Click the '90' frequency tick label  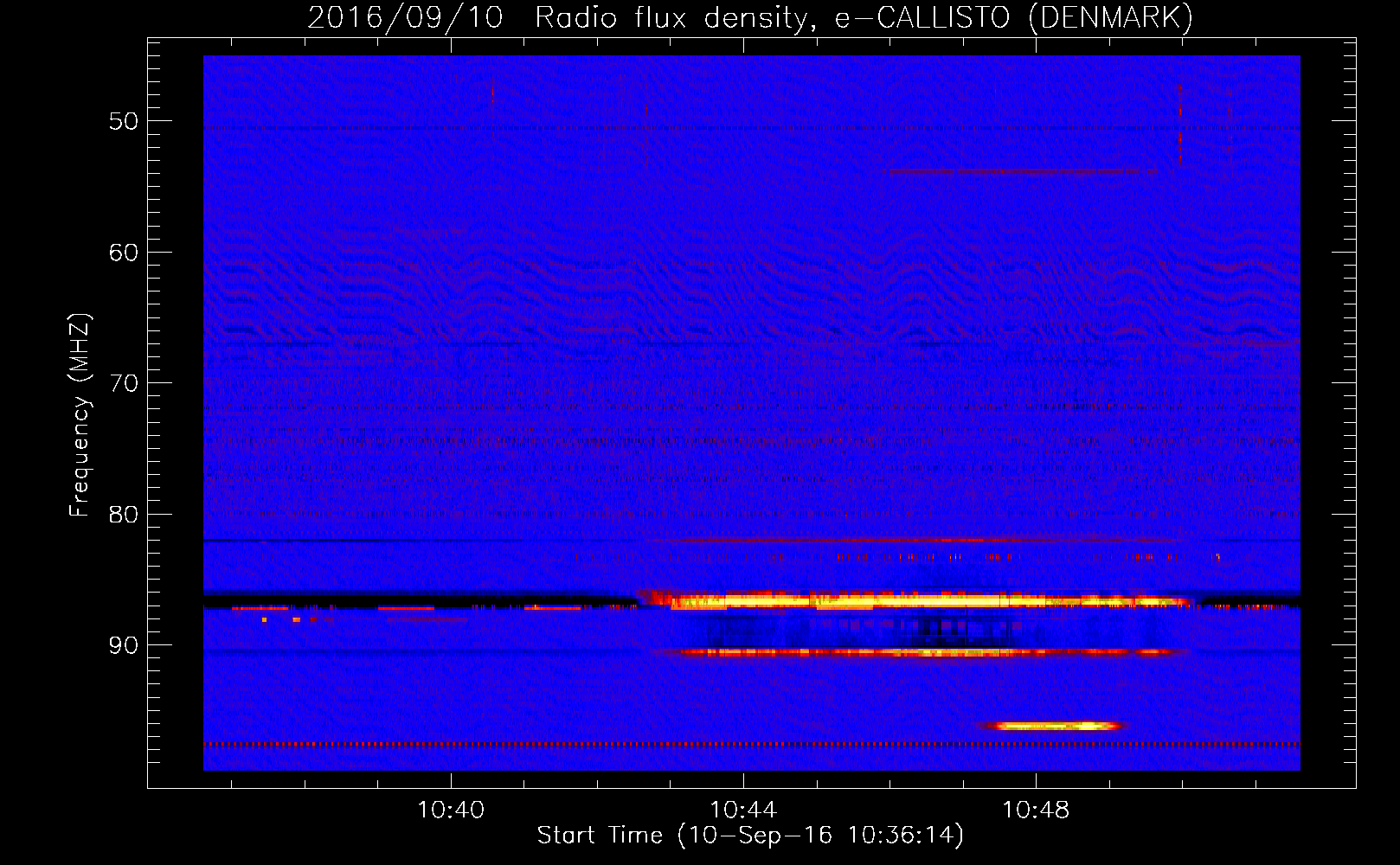coord(124,646)
